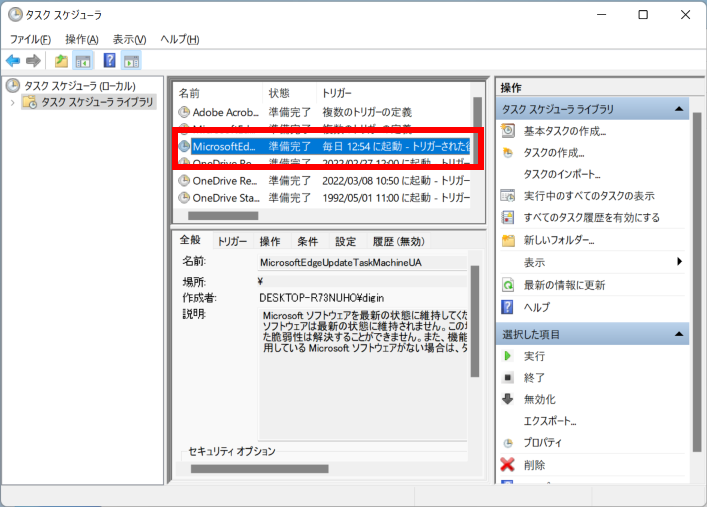Image resolution: width=707 pixels, height=507 pixels.
Task: Click the Adobe Acrobat task clock icon
Action: click(184, 111)
